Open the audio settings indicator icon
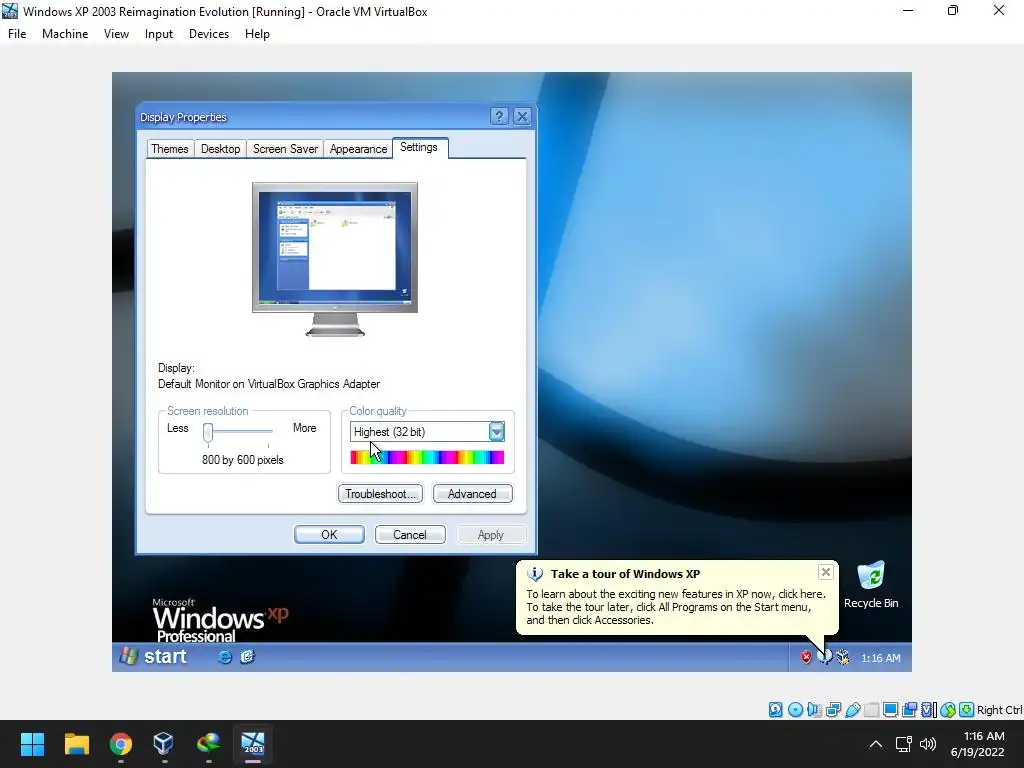The height and width of the screenshot is (768, 1024). coord(814,710)
